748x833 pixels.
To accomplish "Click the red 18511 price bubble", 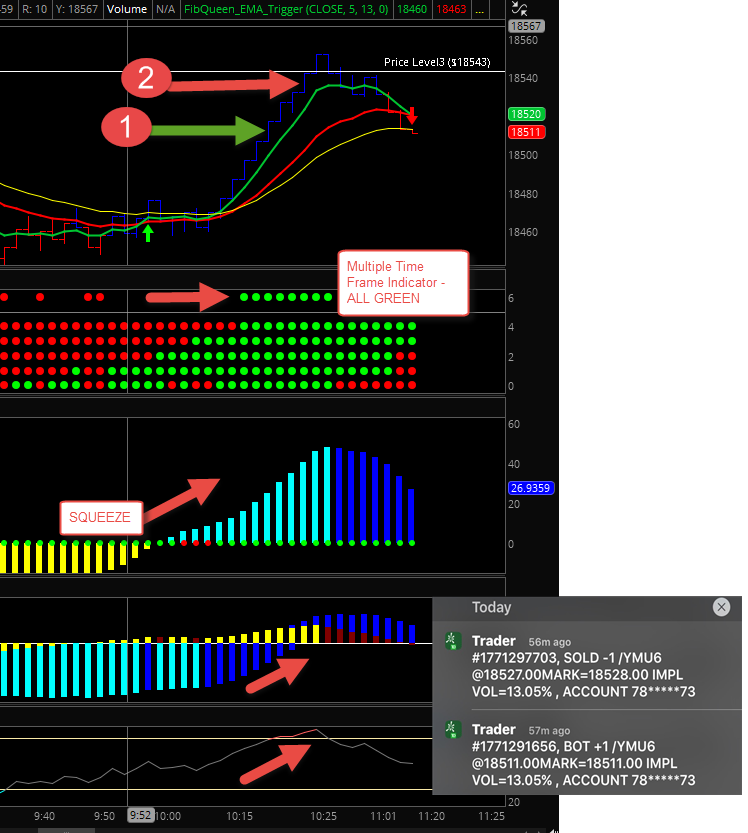I will click(526, 132).
